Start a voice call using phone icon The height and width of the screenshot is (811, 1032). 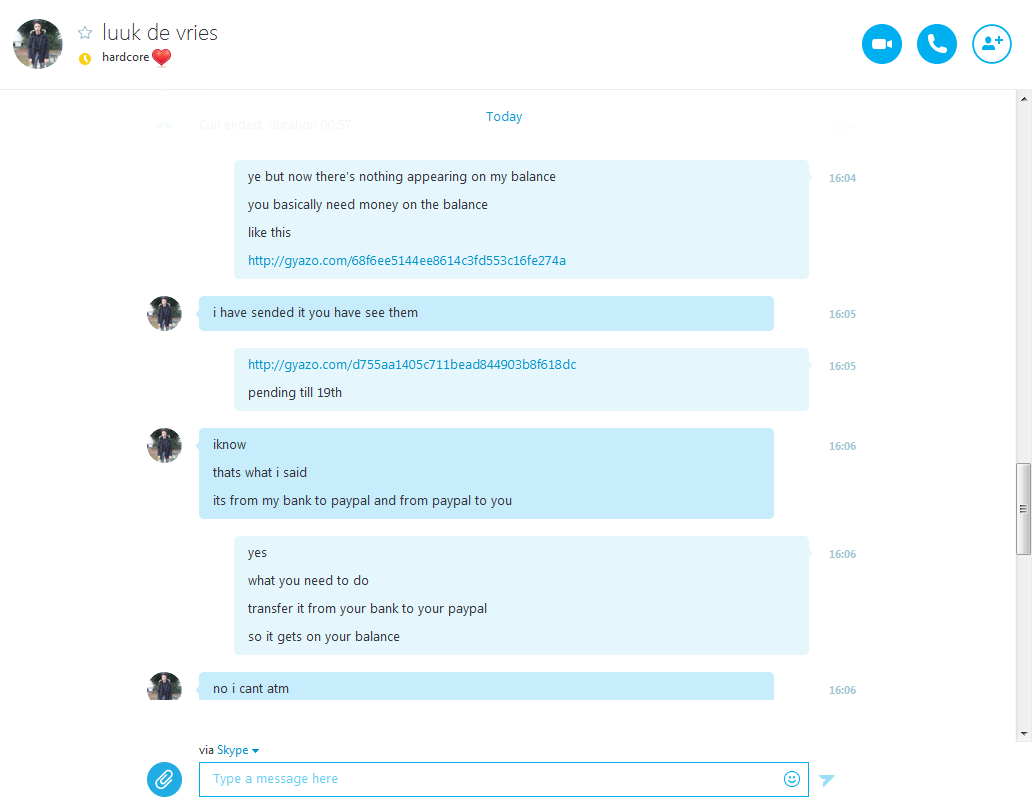(937, 44)
